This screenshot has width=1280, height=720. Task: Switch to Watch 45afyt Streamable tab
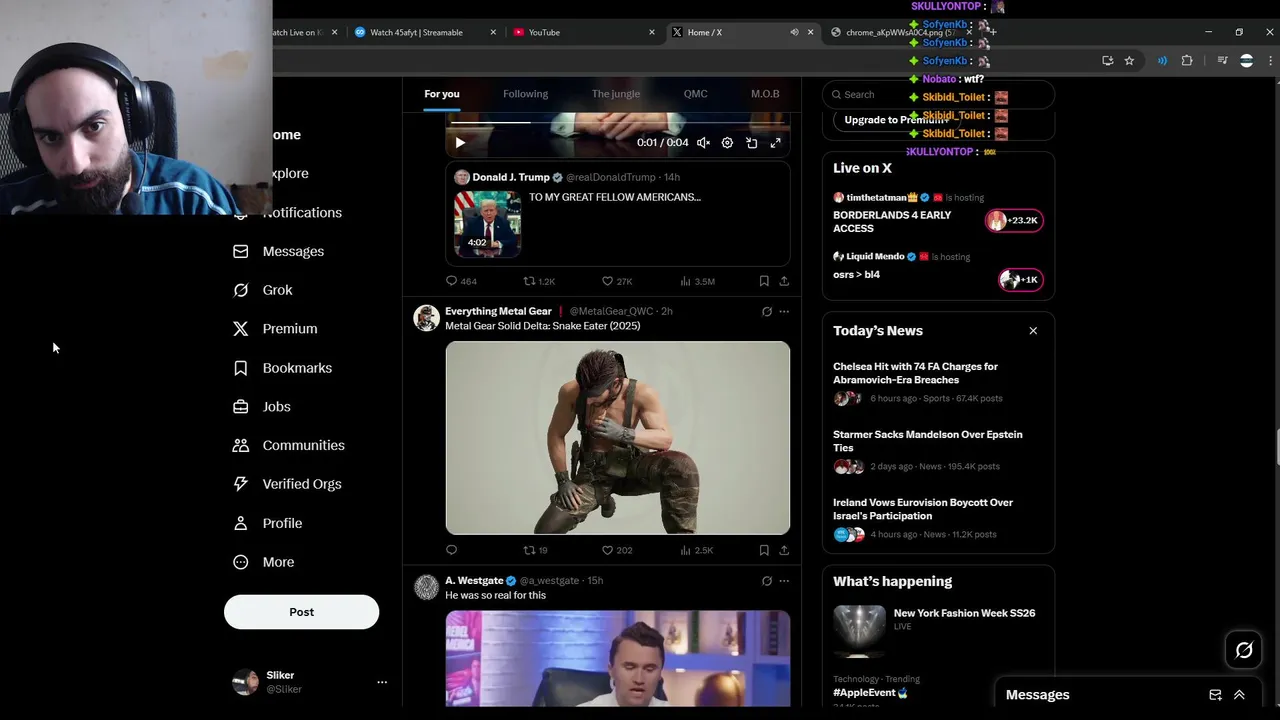point(425,32)
